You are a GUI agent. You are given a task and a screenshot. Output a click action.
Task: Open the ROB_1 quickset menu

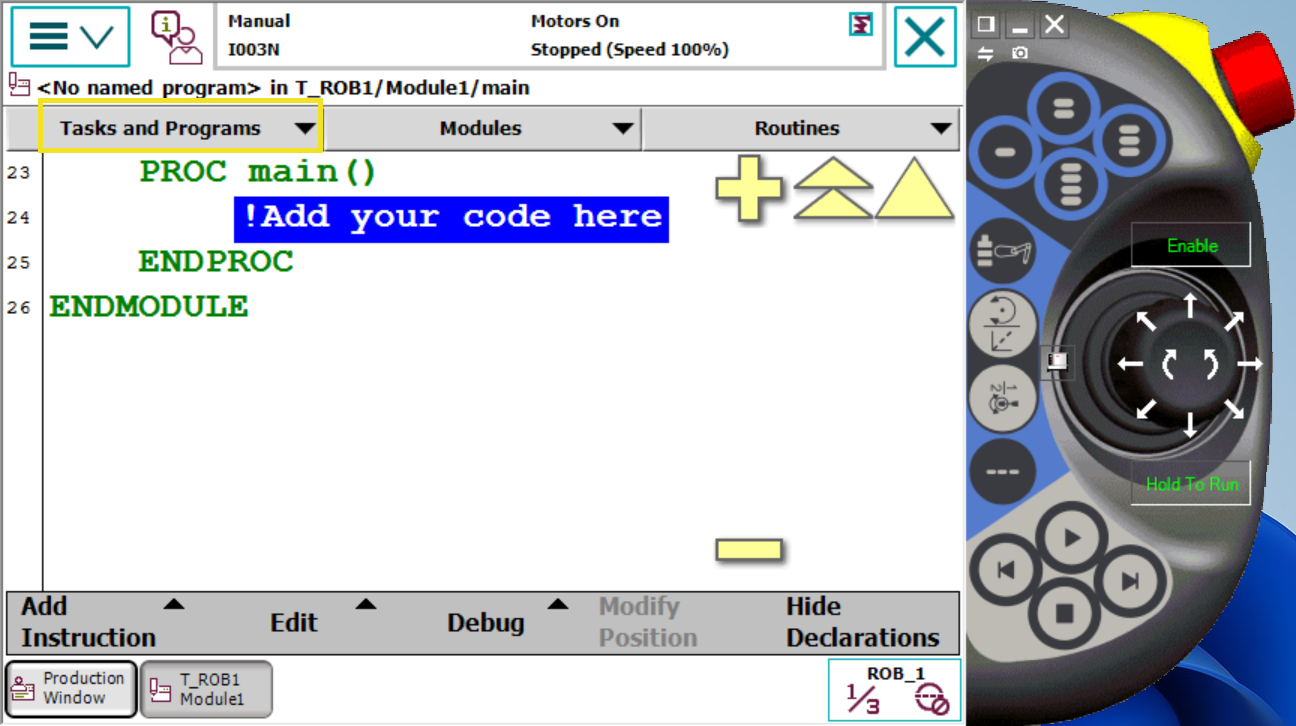(x=894, y=689)
